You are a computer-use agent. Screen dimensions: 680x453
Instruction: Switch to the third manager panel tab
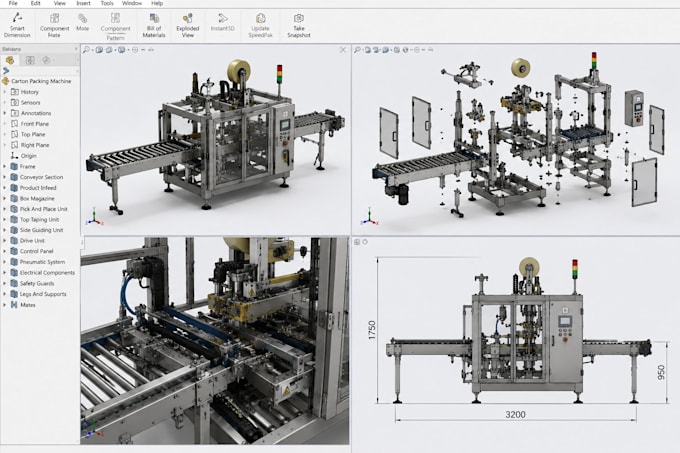(46, 60)
